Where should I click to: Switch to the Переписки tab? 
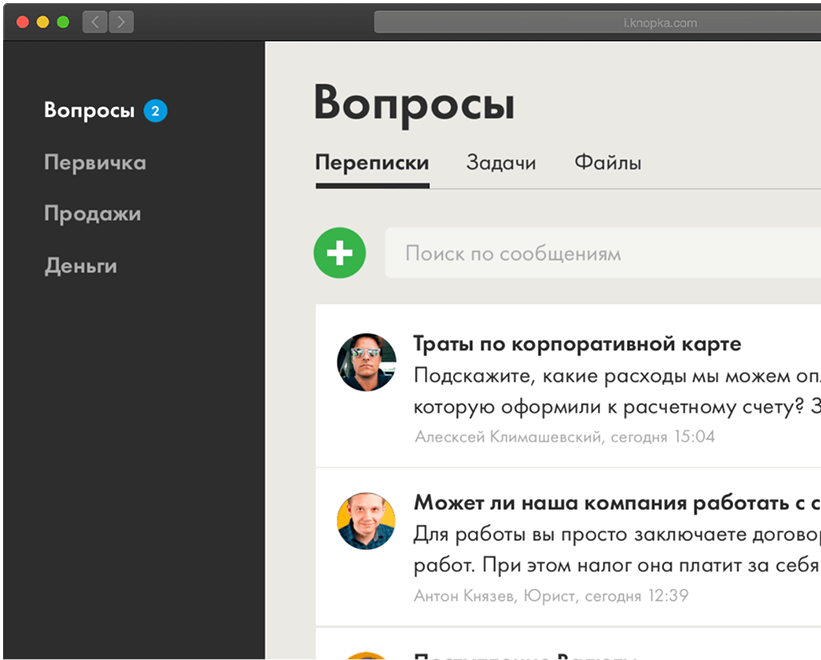point(372,163)
